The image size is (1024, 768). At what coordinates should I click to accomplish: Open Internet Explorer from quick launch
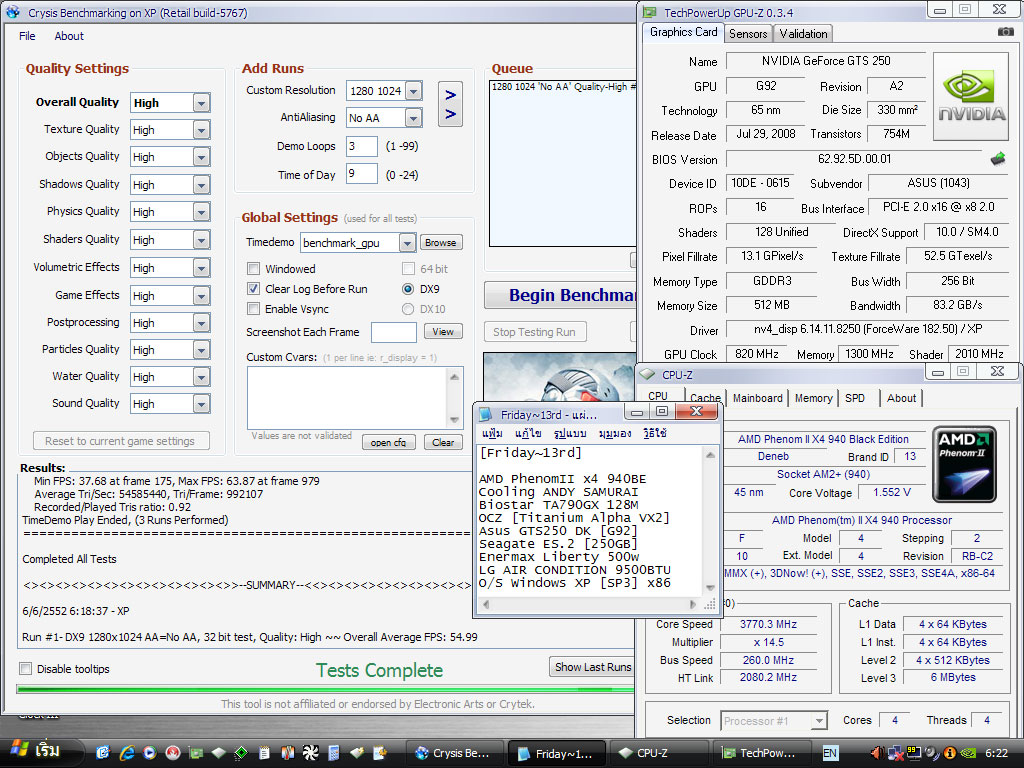127,753
